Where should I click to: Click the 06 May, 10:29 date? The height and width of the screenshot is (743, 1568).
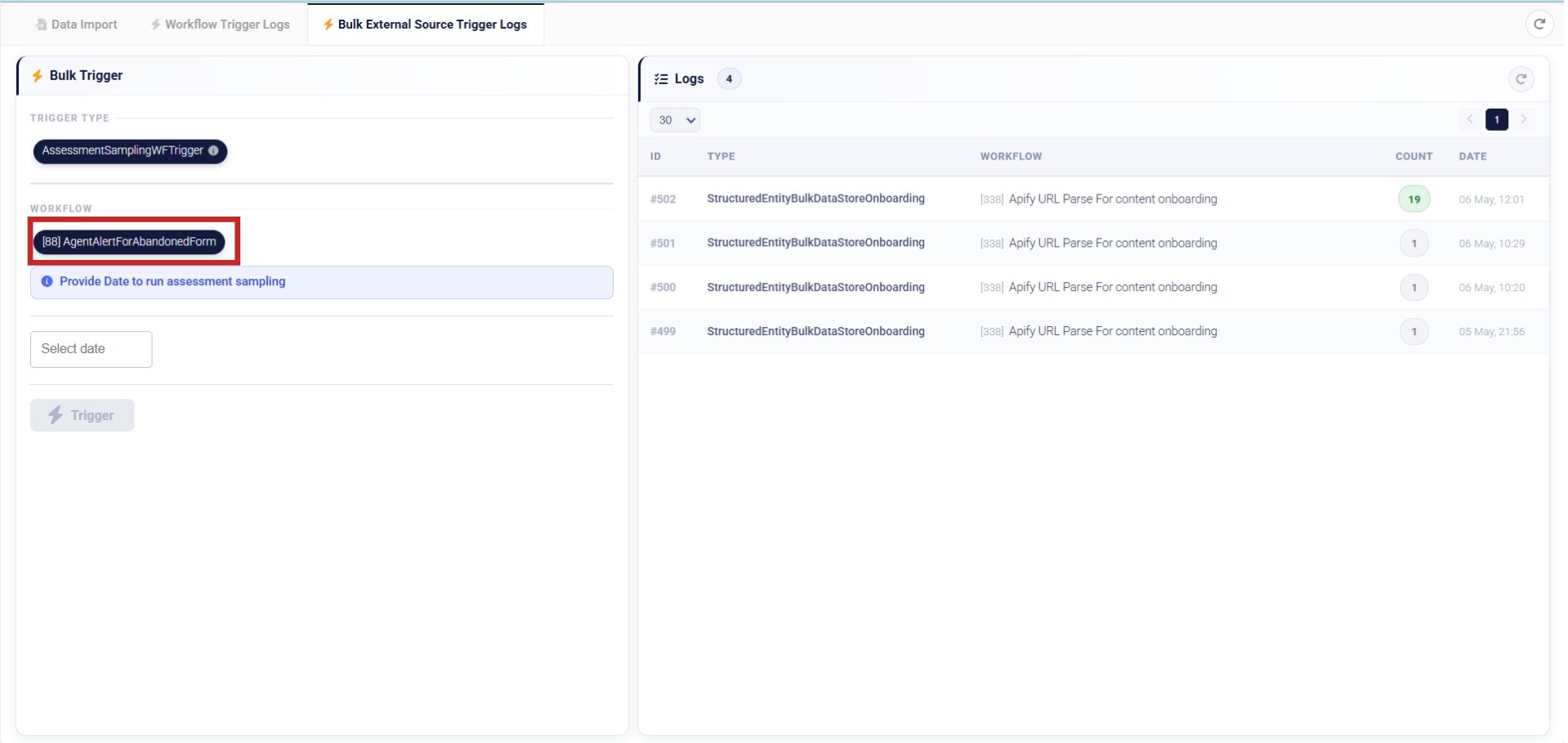pyautogui.click(x=1491, y=244)
